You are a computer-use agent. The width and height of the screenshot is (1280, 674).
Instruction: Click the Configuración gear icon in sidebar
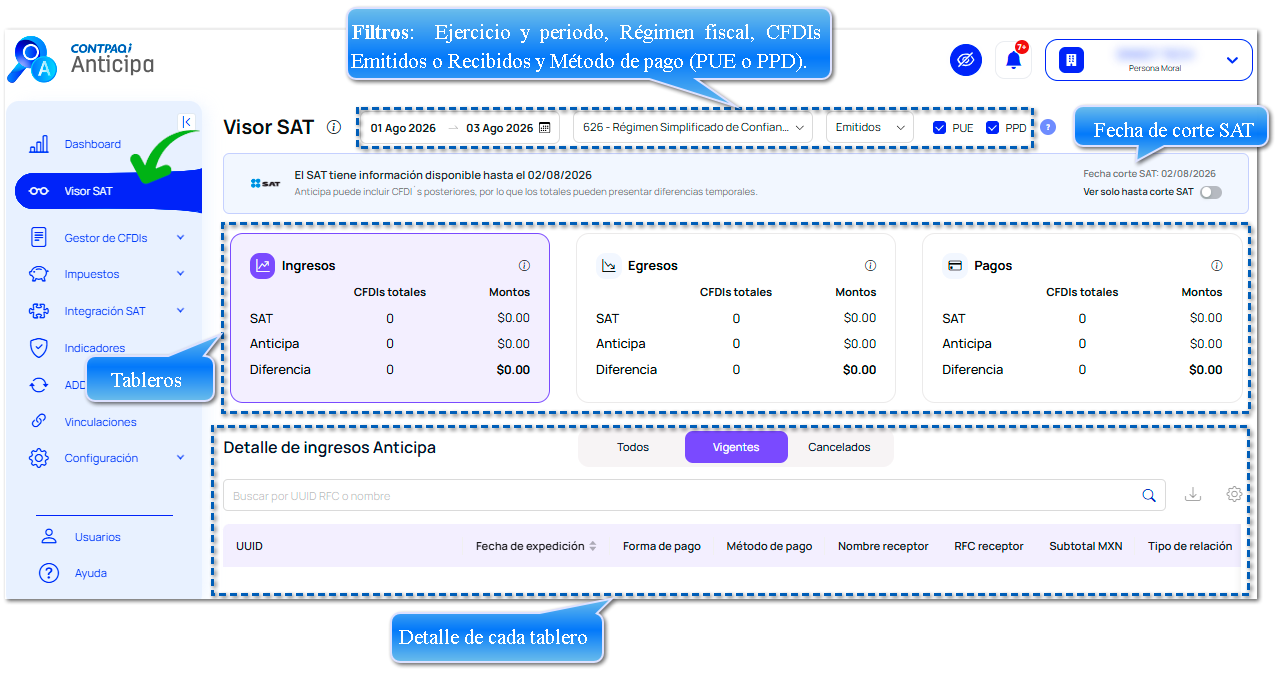[x=39, y=458]
